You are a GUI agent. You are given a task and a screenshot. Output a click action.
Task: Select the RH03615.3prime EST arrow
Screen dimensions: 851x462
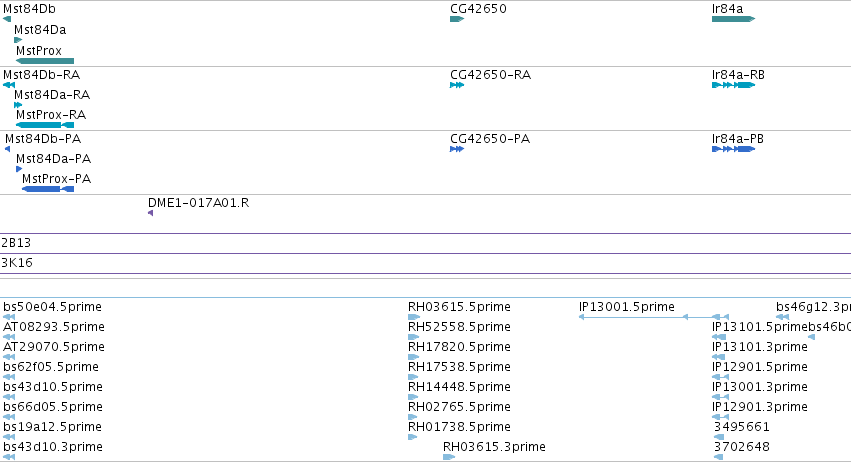click(449, 457)
